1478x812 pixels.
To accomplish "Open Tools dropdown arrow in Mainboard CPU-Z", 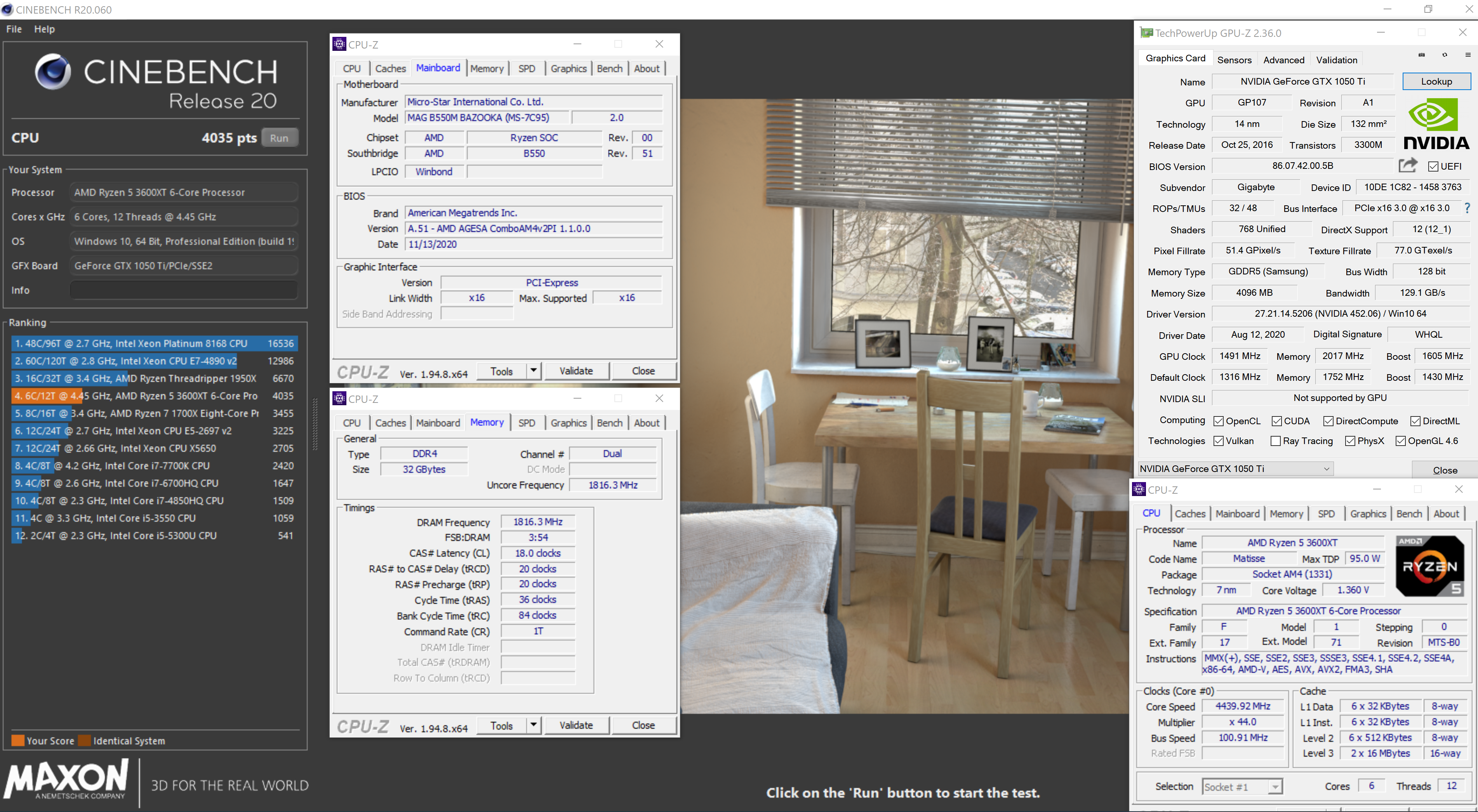I will (534, 370).
